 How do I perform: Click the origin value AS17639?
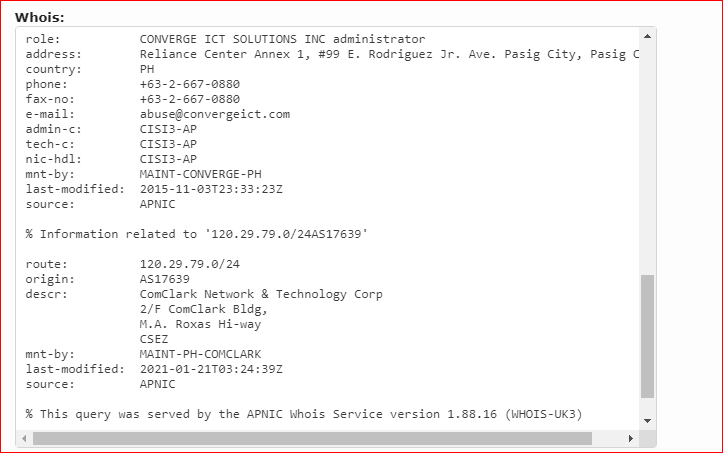(165, 279)
